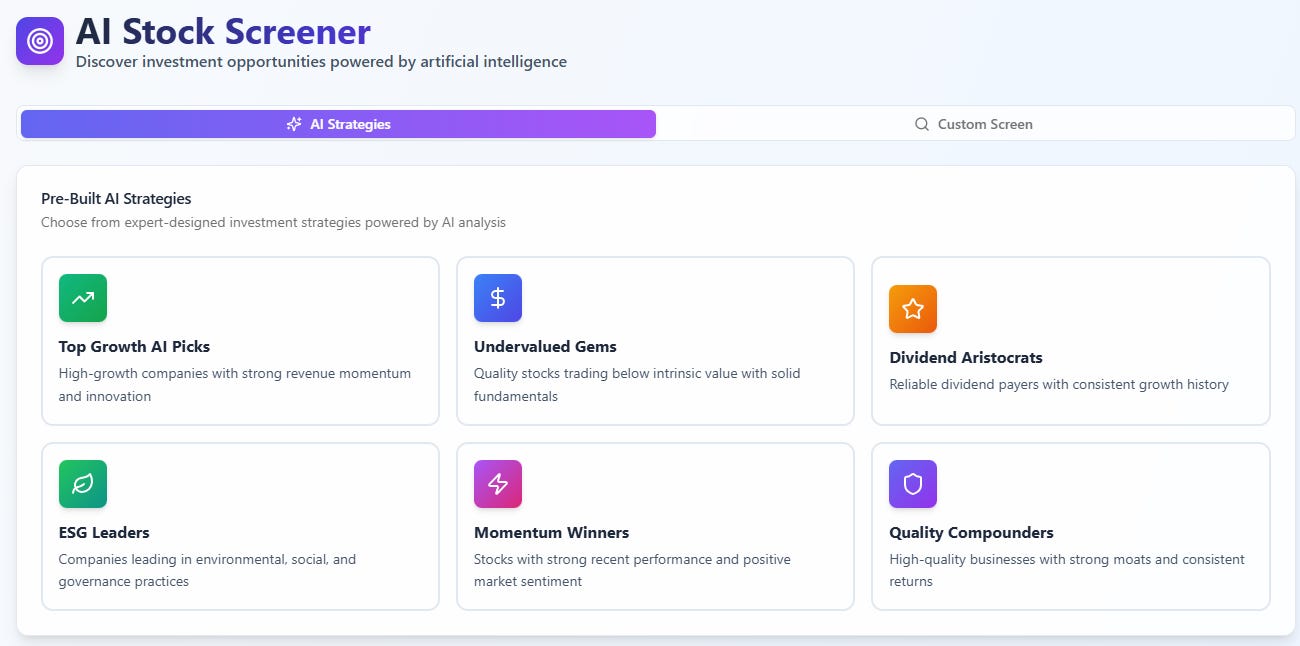Click the purple shield icon
Viewport: 1300px width, 646px height.
pyautogui.click(x=913, y=484)
